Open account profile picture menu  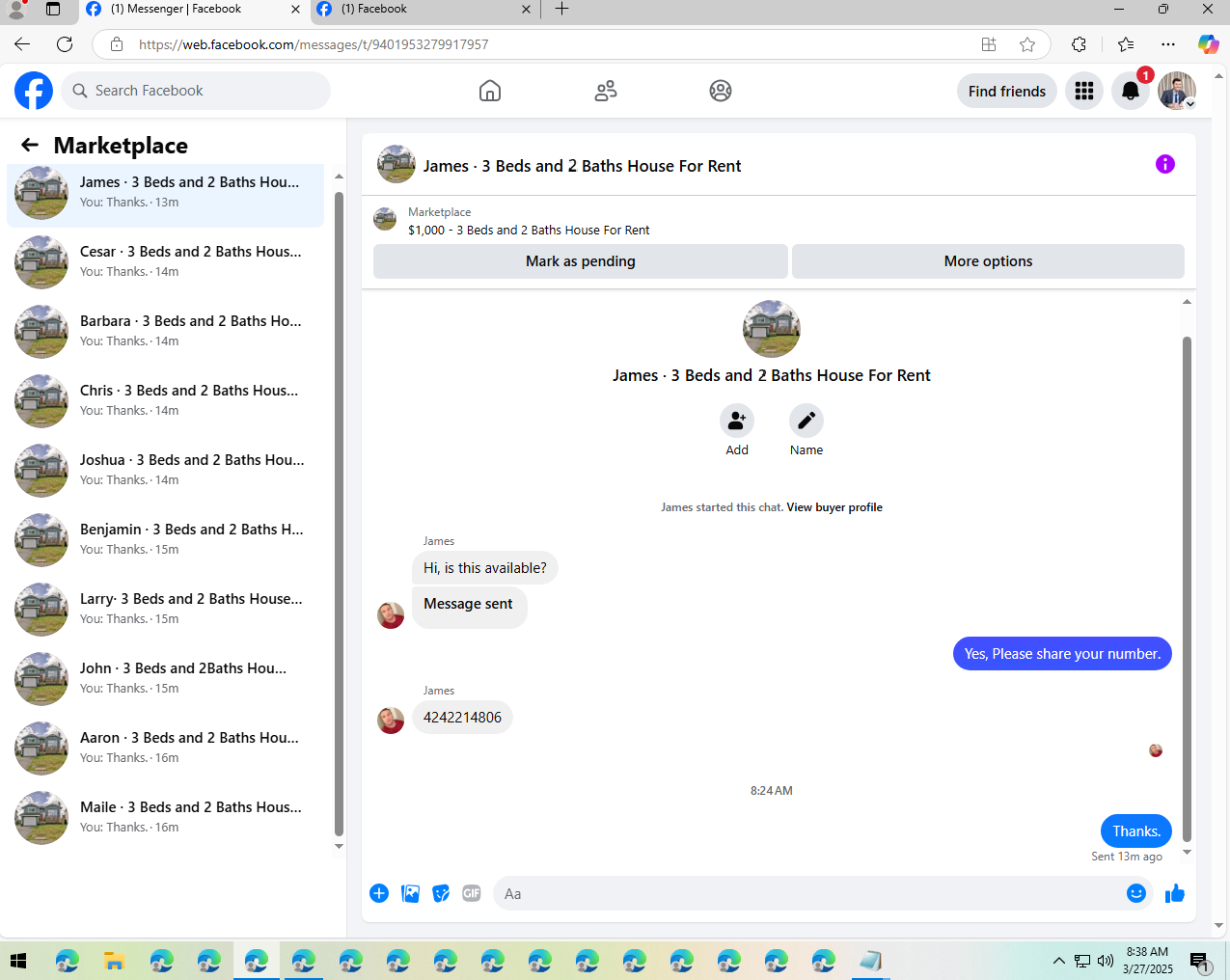coord(1177,91)
